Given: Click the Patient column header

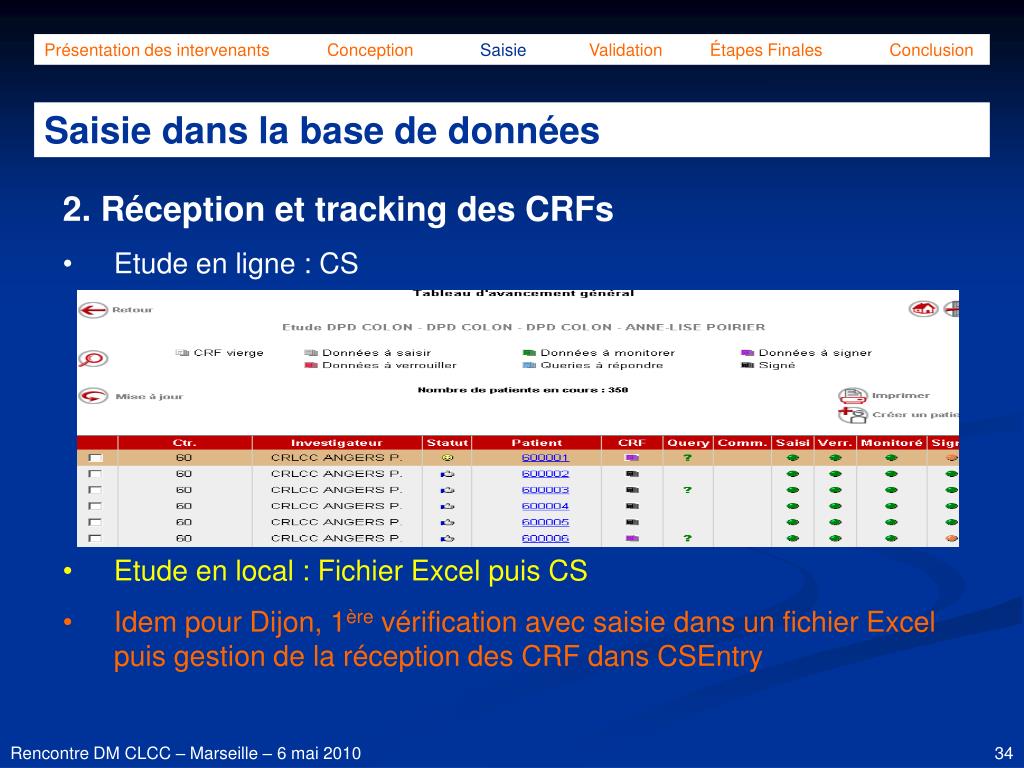Looking at the screenshot, I should [537, 443].
